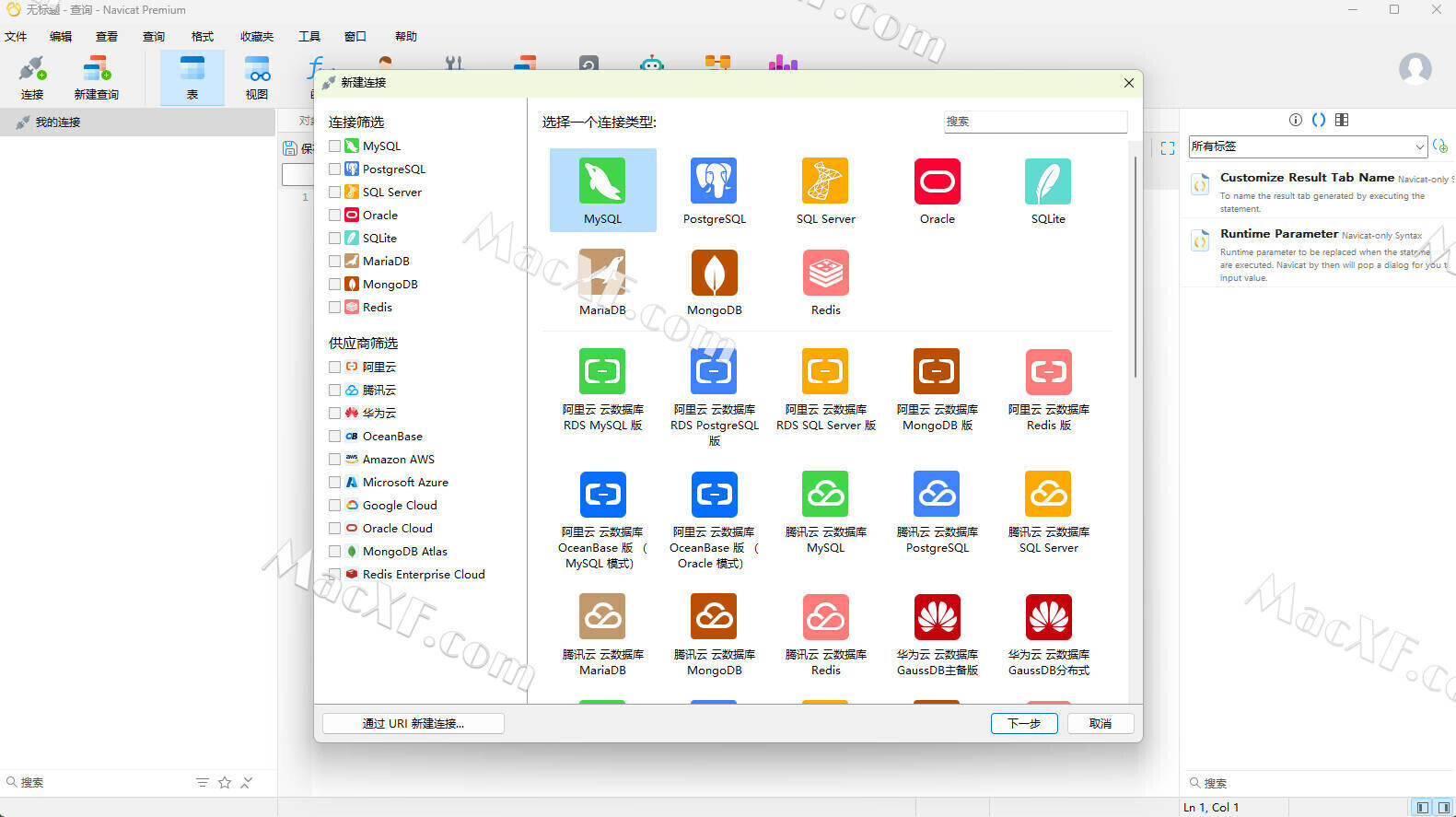This screenshot has width=1456, height=817.
Task: Click the 新建查询 toolbar button
Action: tap(96, 78)
